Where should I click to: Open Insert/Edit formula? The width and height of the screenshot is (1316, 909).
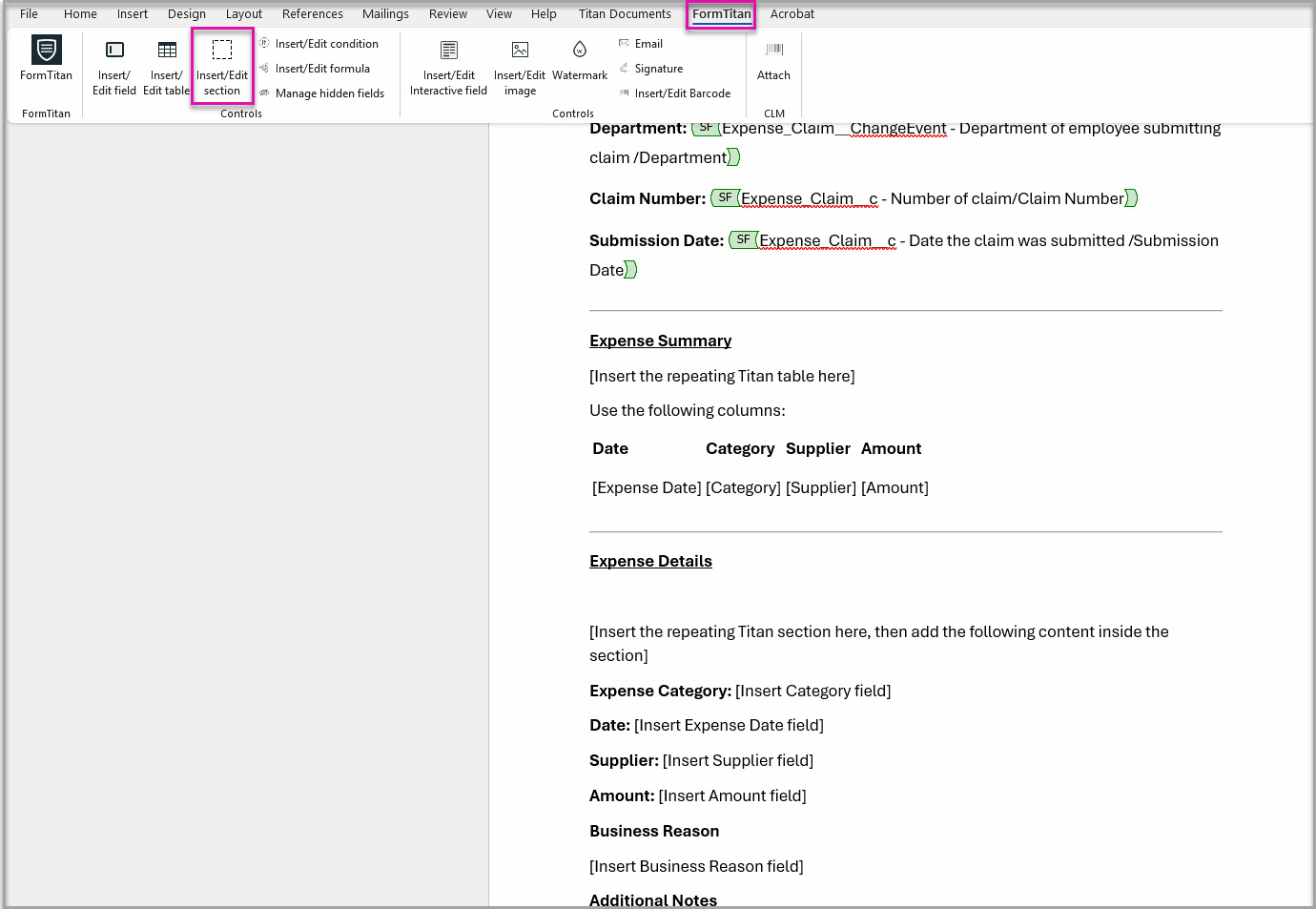click(x=315, y=69)
